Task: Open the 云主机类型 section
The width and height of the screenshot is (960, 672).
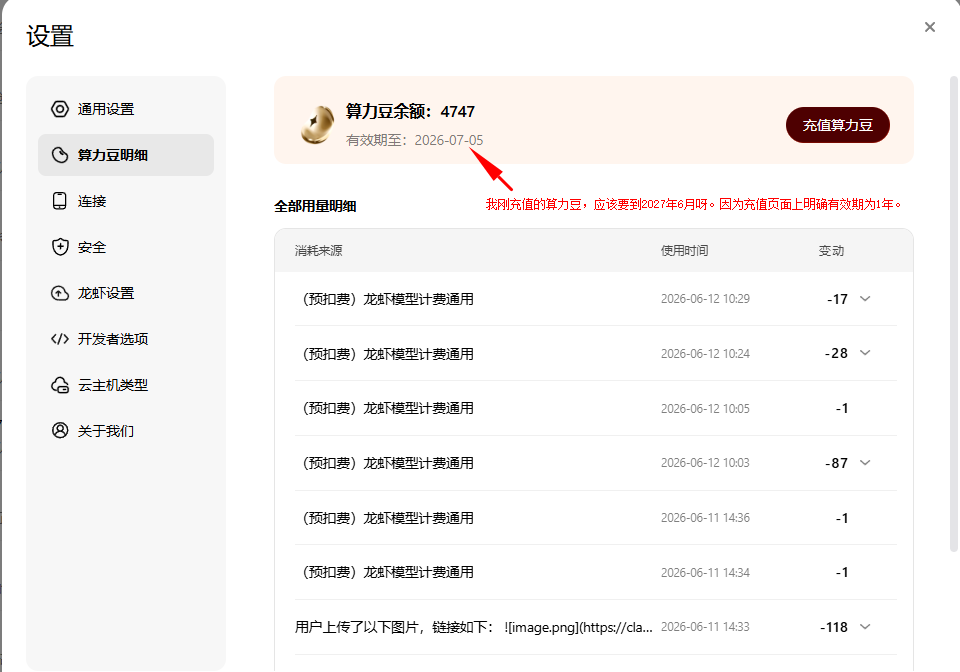Action: (x=126, y=385)
